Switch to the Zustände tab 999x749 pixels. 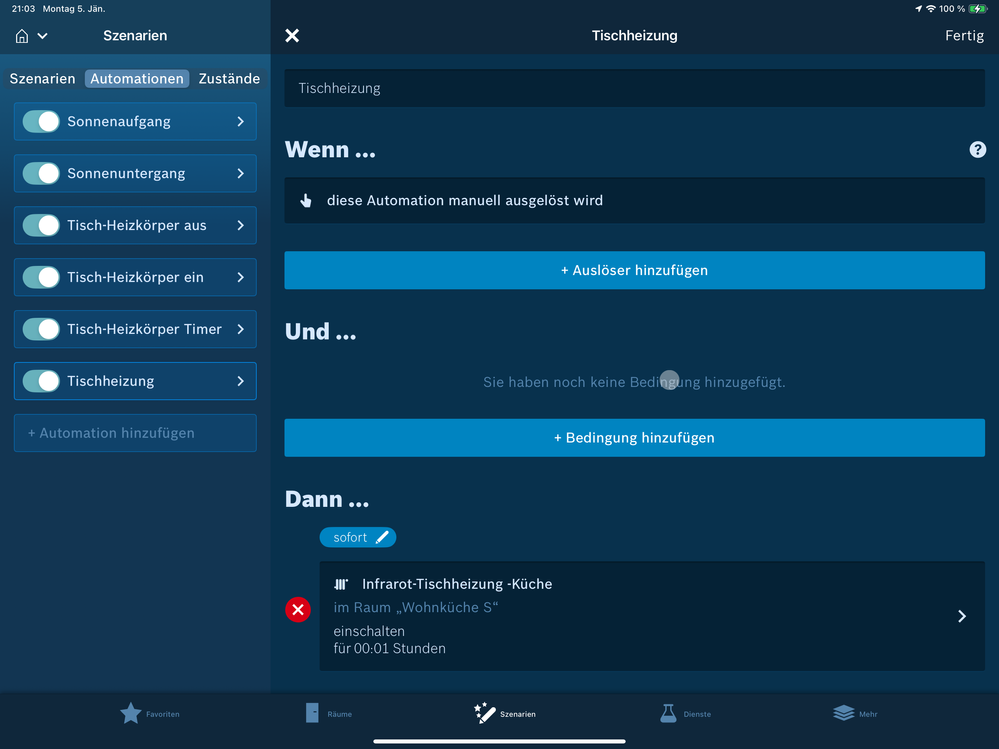[x=229, y=79]
